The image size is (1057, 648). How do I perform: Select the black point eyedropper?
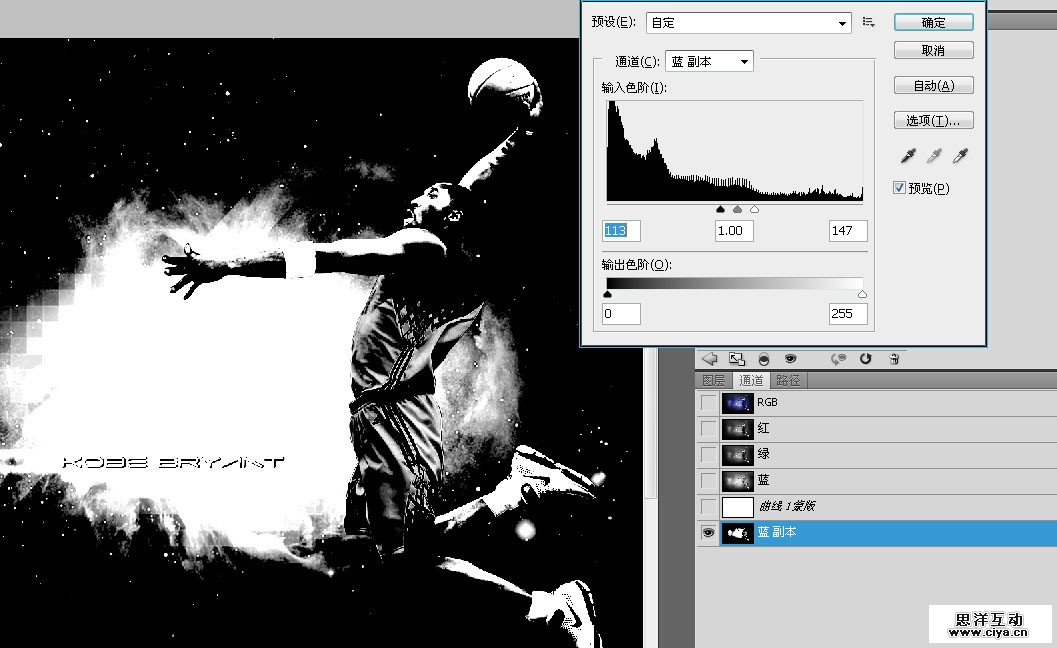909,155
